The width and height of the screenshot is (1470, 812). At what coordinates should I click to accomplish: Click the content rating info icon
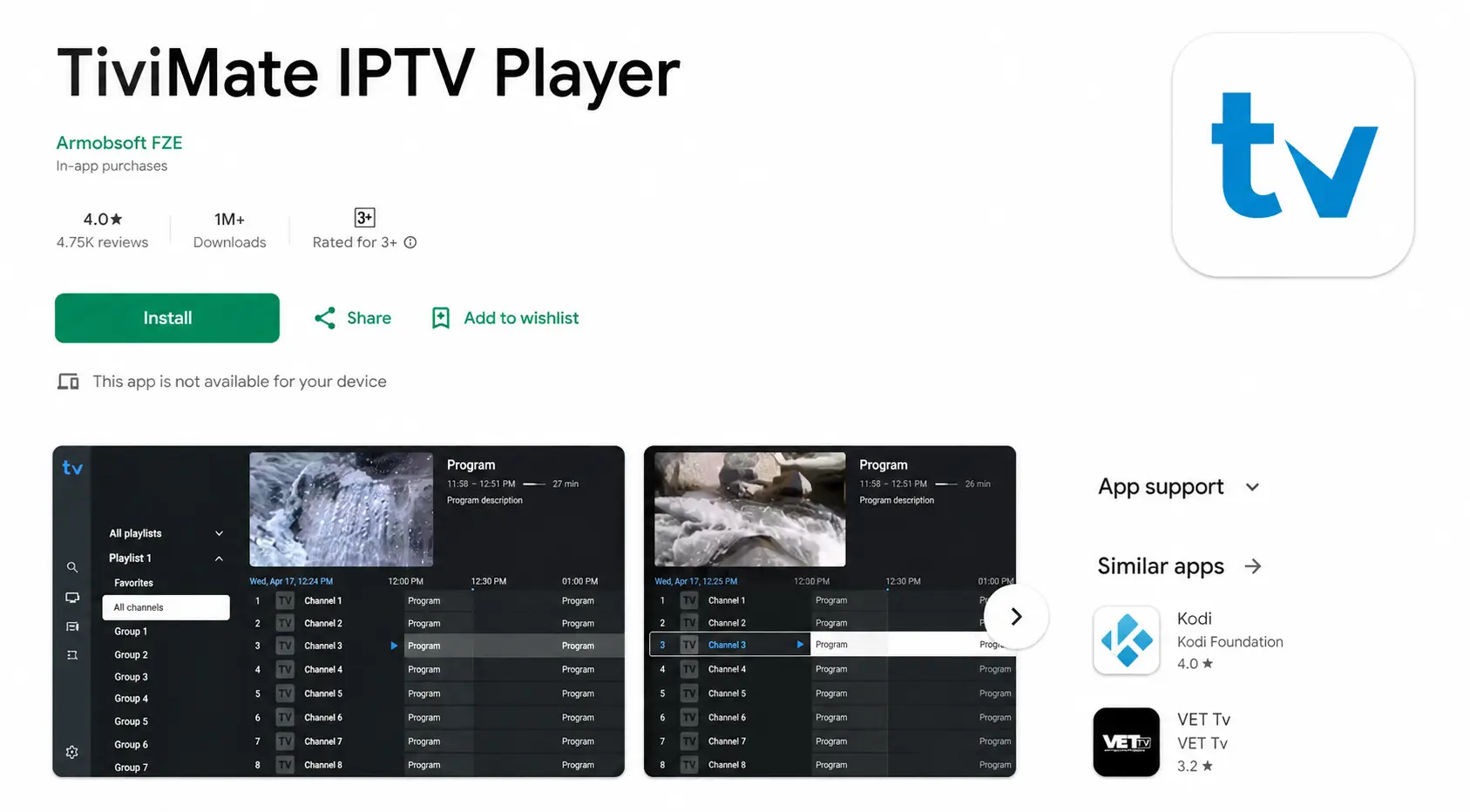(410, 242)
